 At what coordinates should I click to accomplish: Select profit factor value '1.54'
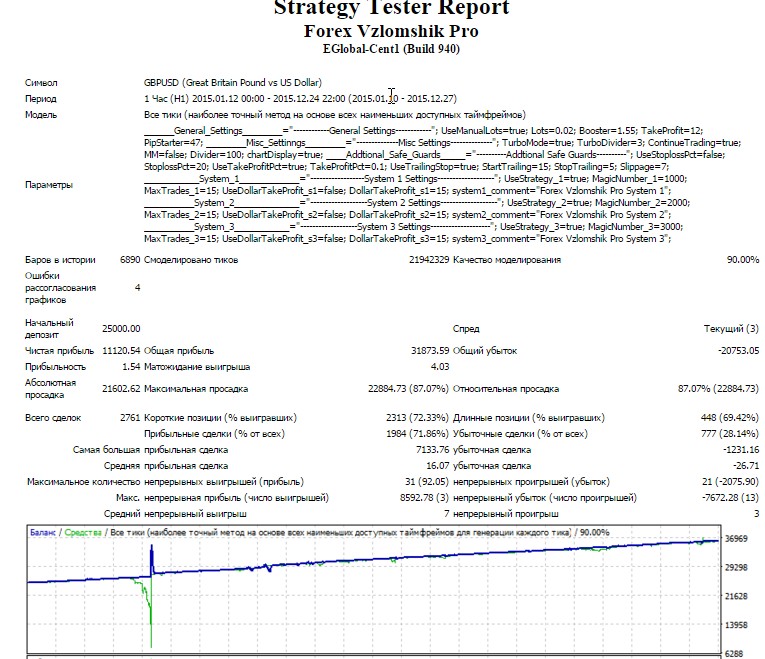coord(131,367)
